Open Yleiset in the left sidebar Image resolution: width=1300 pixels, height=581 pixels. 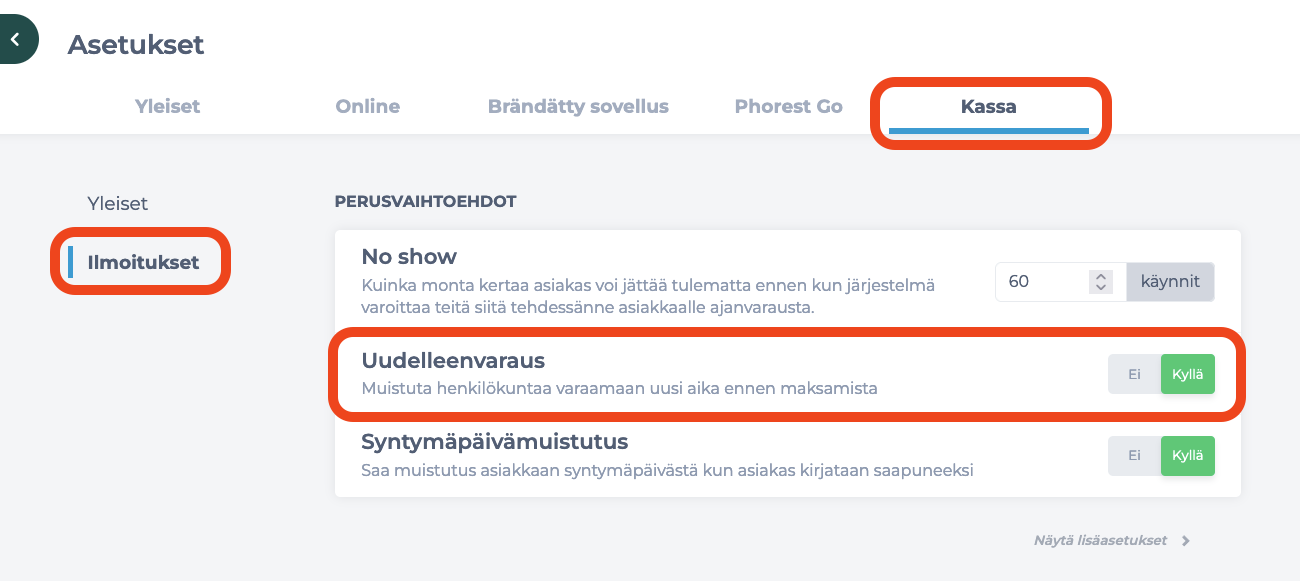click(118, 203)
